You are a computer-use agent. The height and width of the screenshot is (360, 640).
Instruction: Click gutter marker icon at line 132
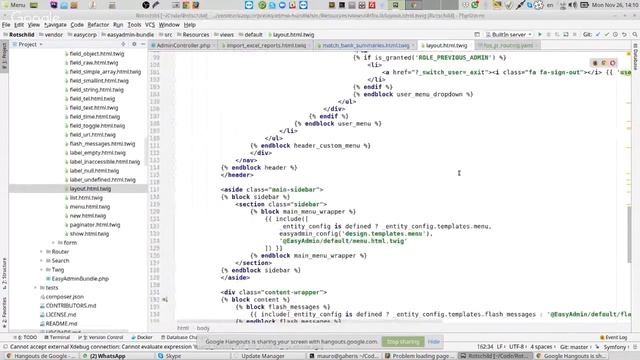click(165, 300)
